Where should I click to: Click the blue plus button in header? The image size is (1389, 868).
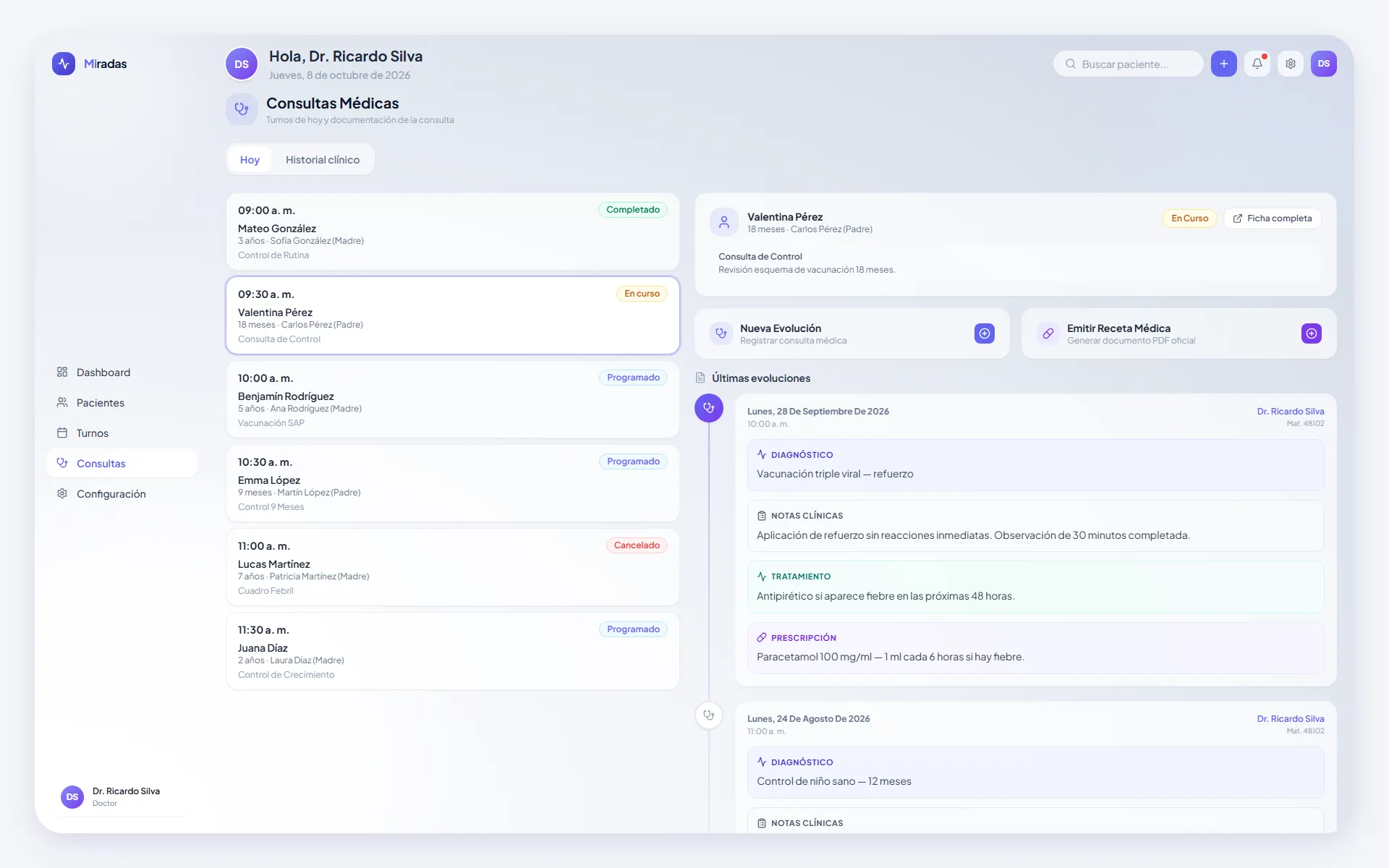1224,64
